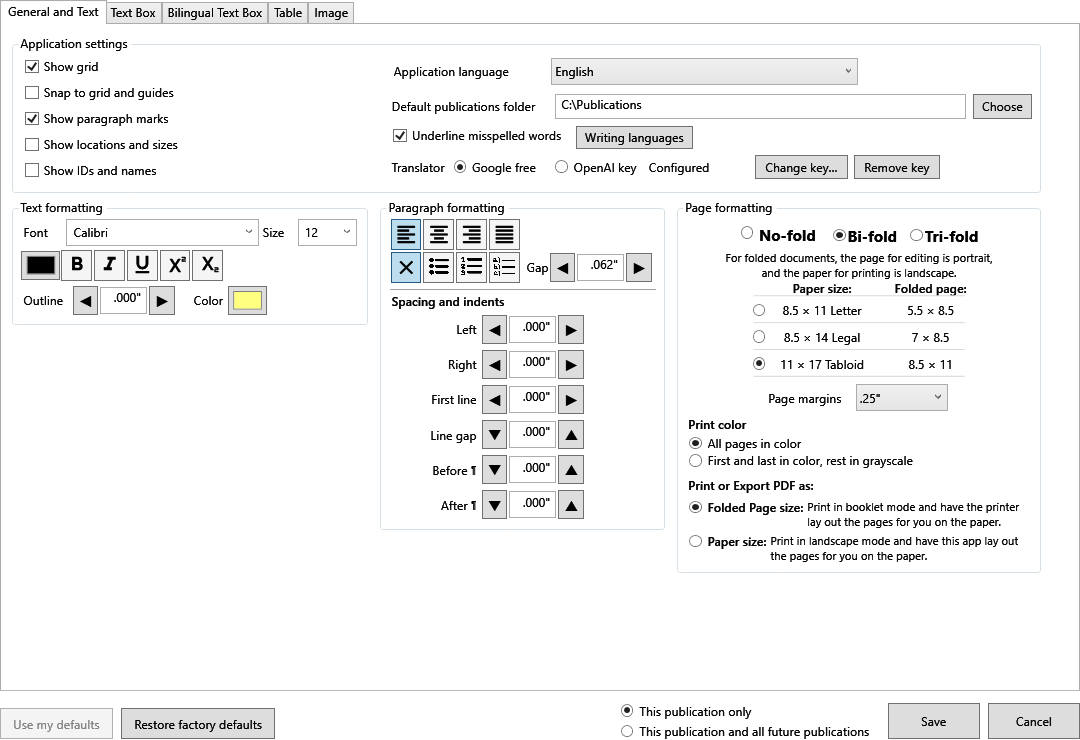The height and width of the screenshot is (740, 1080).
Task: Raise the Before paragraph spacing
Action: pyautogui.click(x=571, y=470)
